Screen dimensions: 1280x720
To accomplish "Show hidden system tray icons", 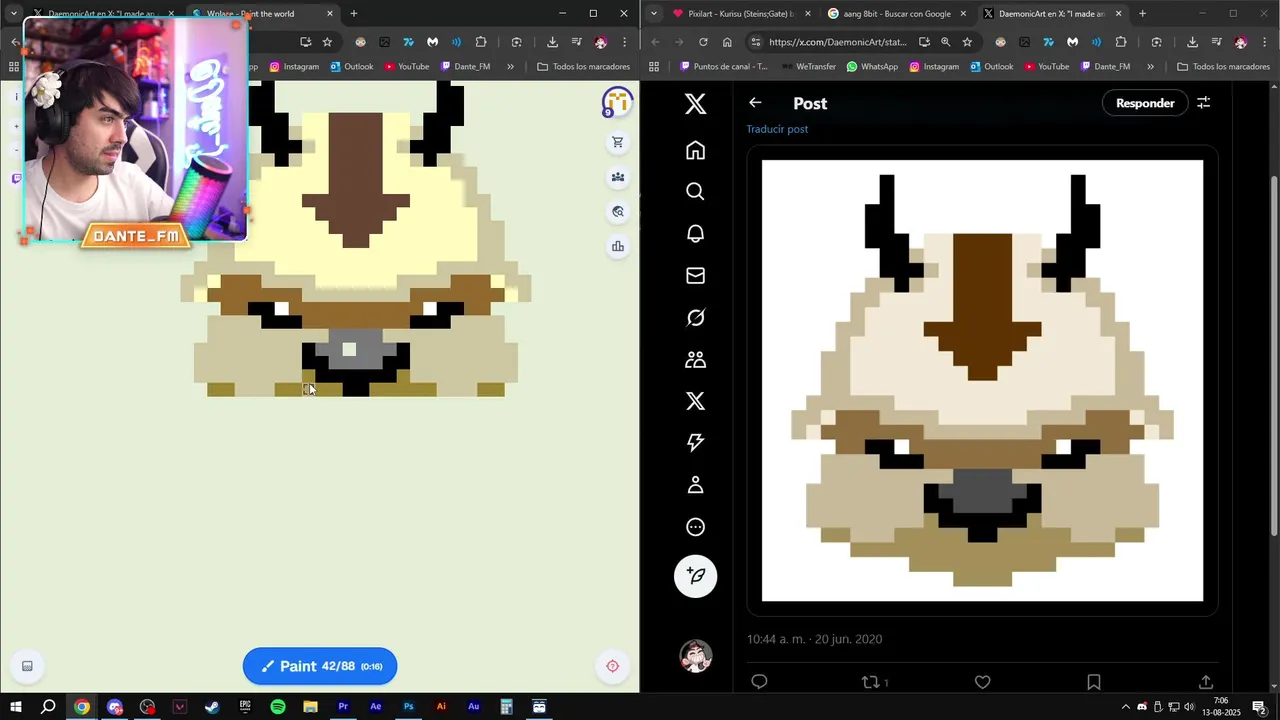I will point(1125,707).
